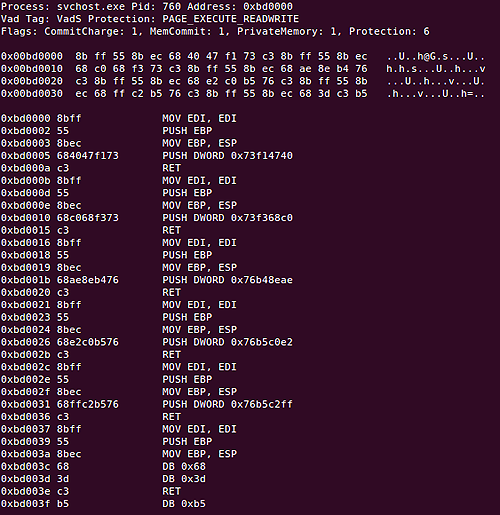Click hex dump row address 0x00bd0010
Screen dimensions: 500x515
click(x=32, y=69)
